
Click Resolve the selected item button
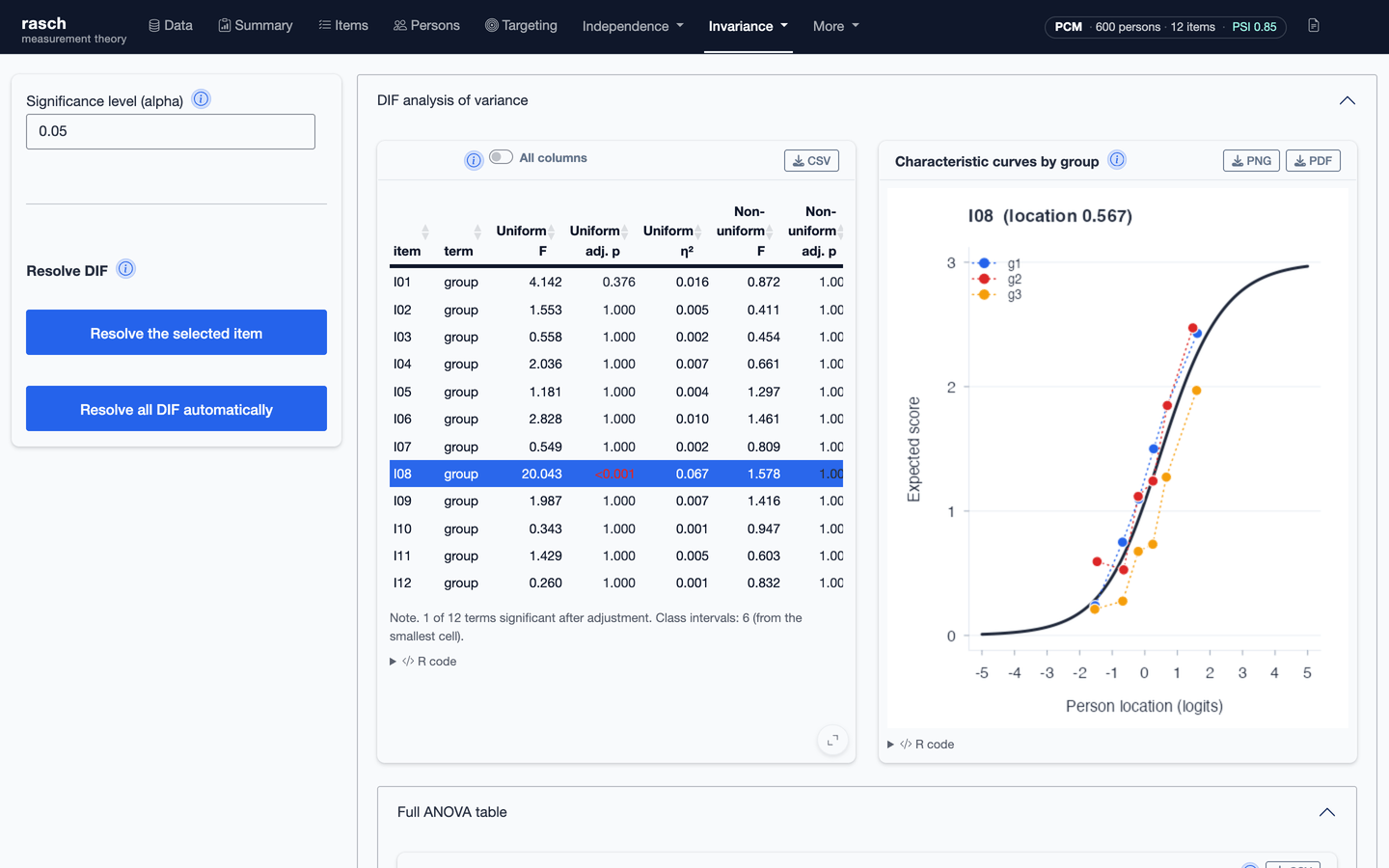point(177,333)
